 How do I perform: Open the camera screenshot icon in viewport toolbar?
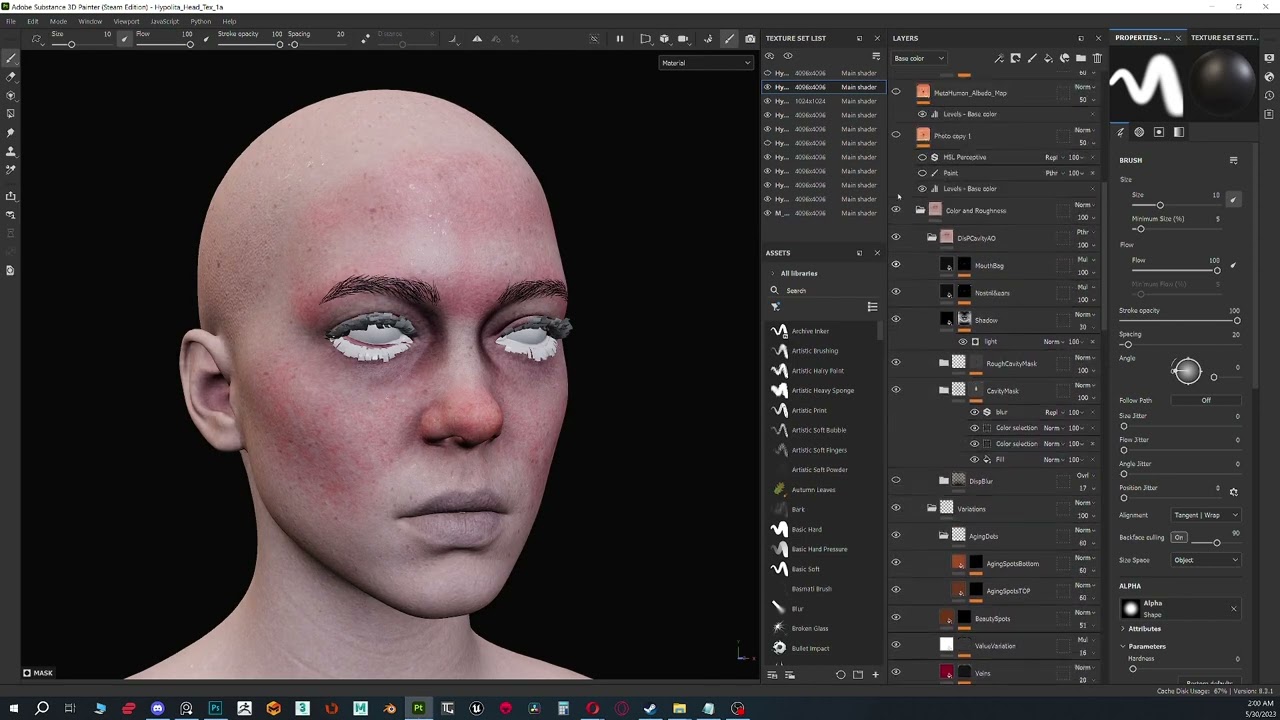(x=750, y=39)
